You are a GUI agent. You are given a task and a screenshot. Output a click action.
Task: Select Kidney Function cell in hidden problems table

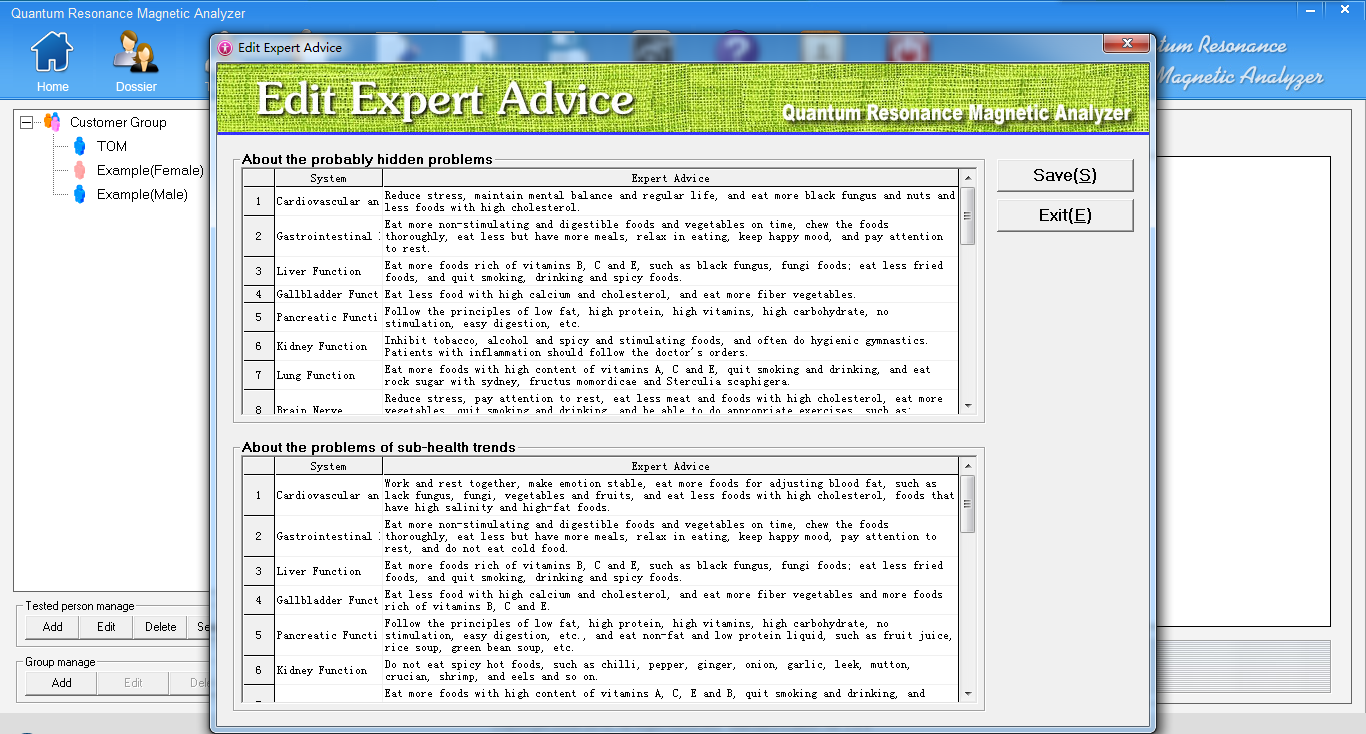tap(328, 346)
